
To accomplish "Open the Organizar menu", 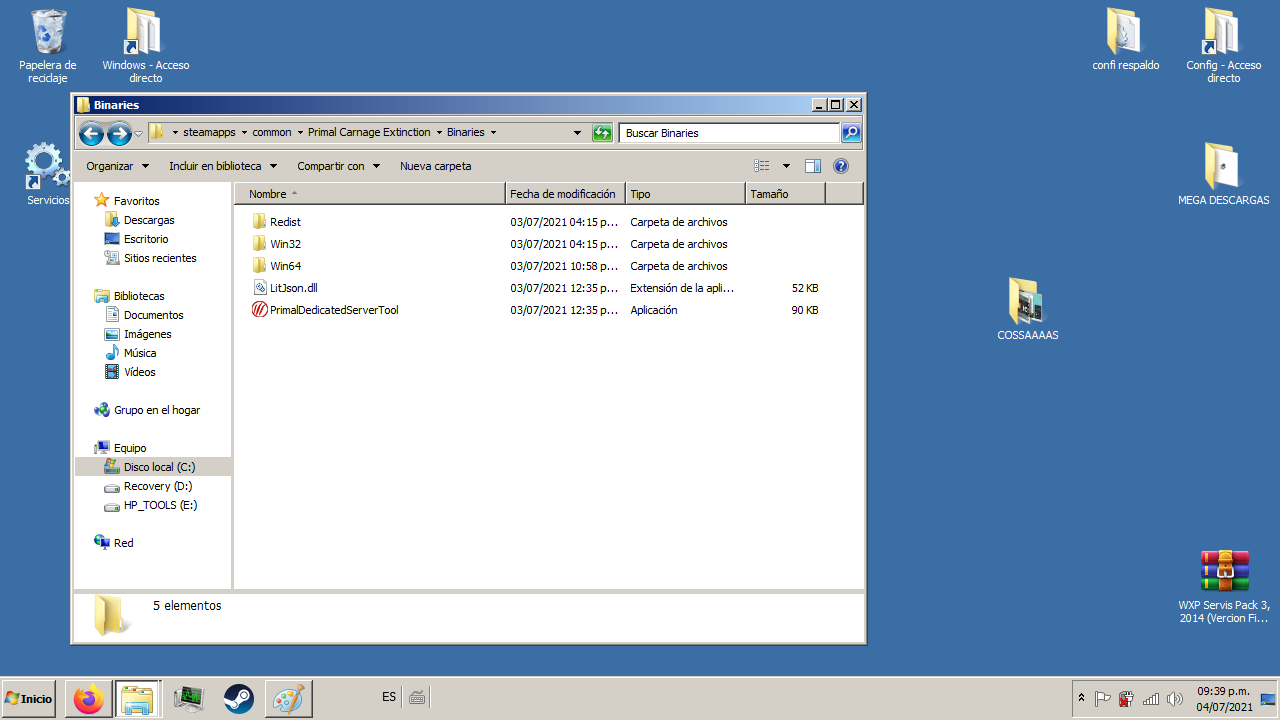I will [117, 166].
